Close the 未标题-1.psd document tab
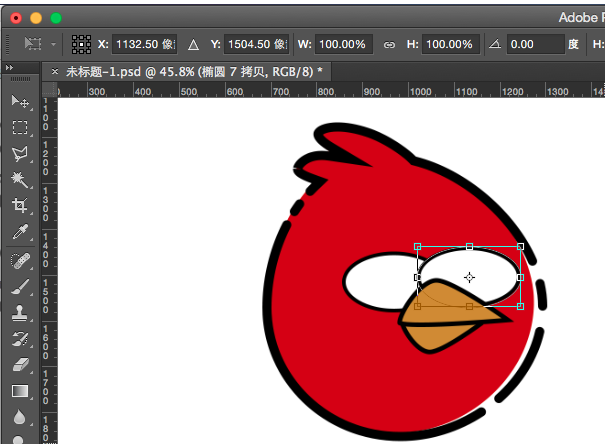The image size is (605, 444). 55,71
